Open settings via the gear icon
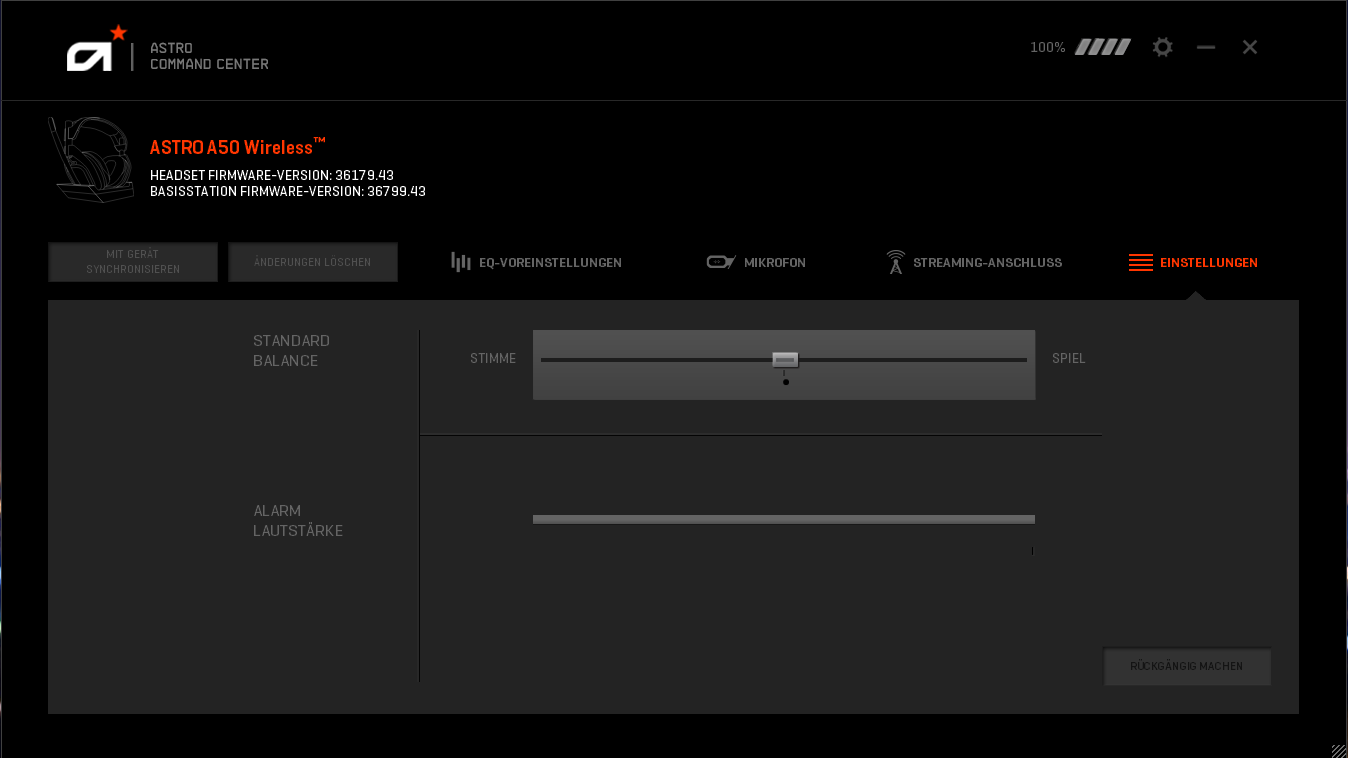 click(1162, 47)
